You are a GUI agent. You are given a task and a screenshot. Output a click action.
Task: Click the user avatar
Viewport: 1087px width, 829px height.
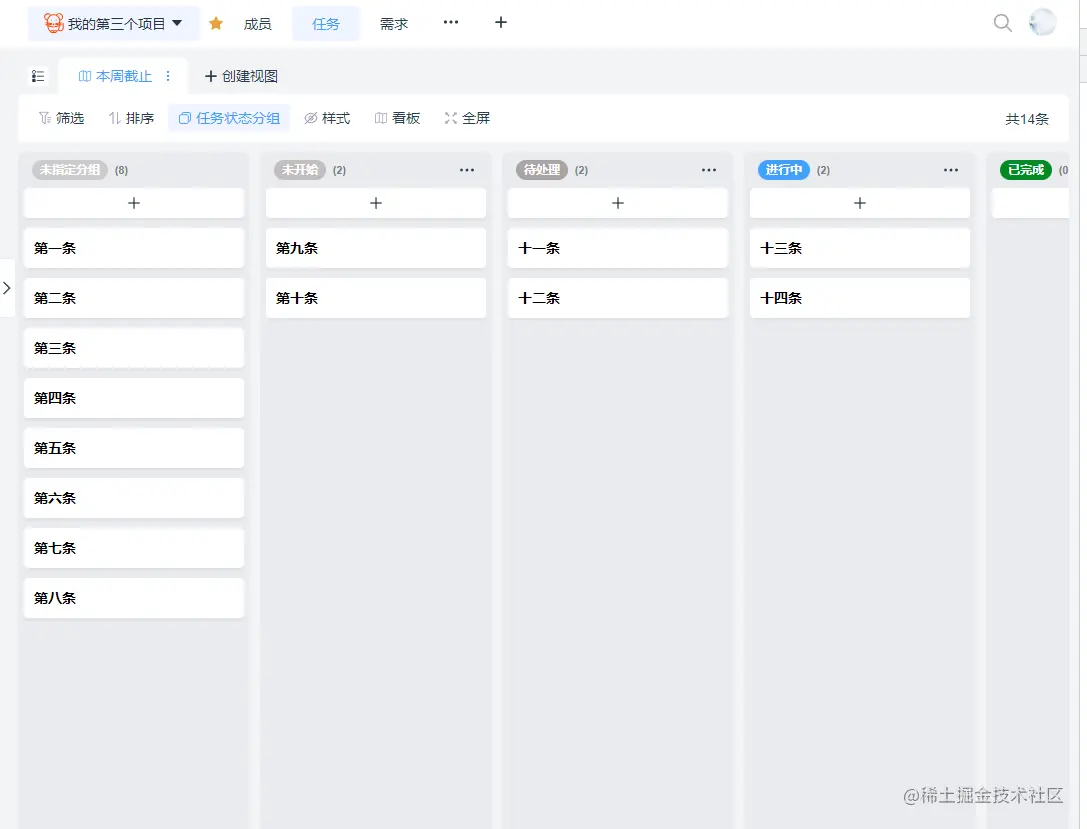point(1042,23)
